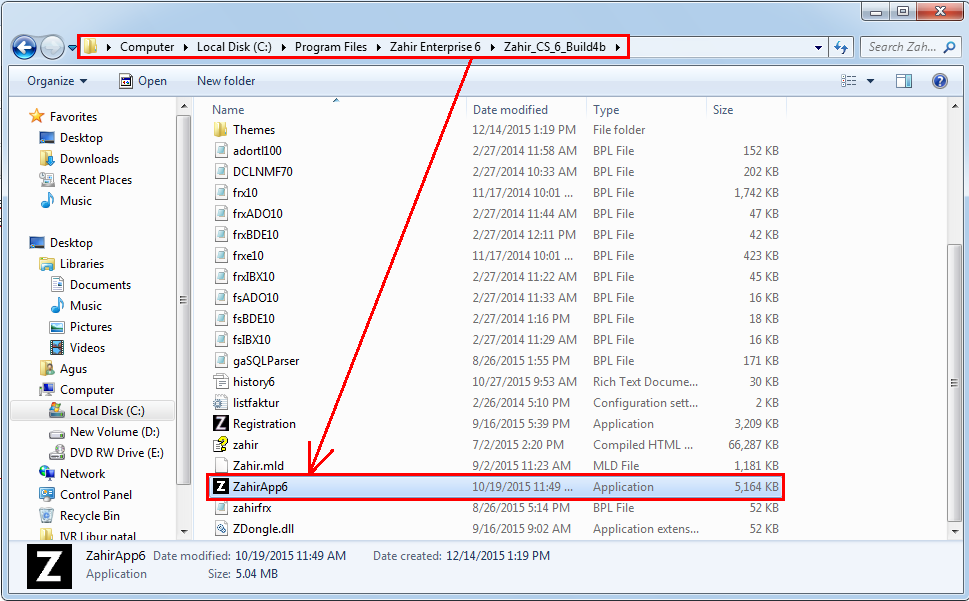969x601 pixels.
Task: Open the Organize menu
Action: [57, 81]
